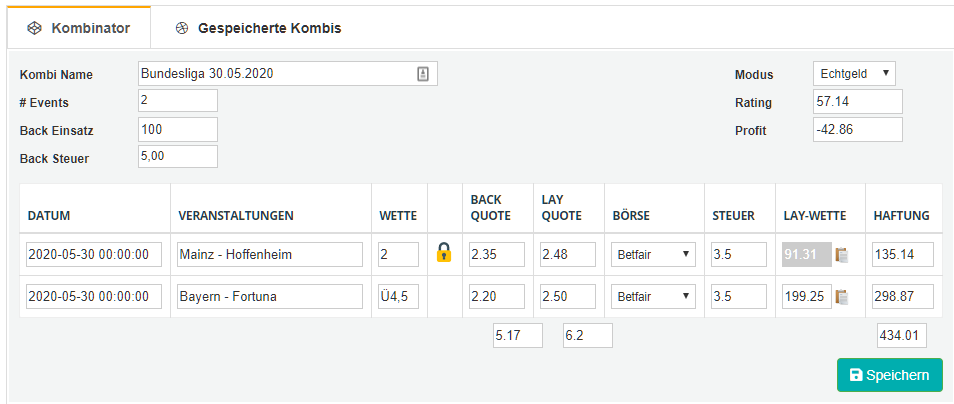Click the # Events input field
The width and height of the screenshot is (954, 404).
coord(178,100)
